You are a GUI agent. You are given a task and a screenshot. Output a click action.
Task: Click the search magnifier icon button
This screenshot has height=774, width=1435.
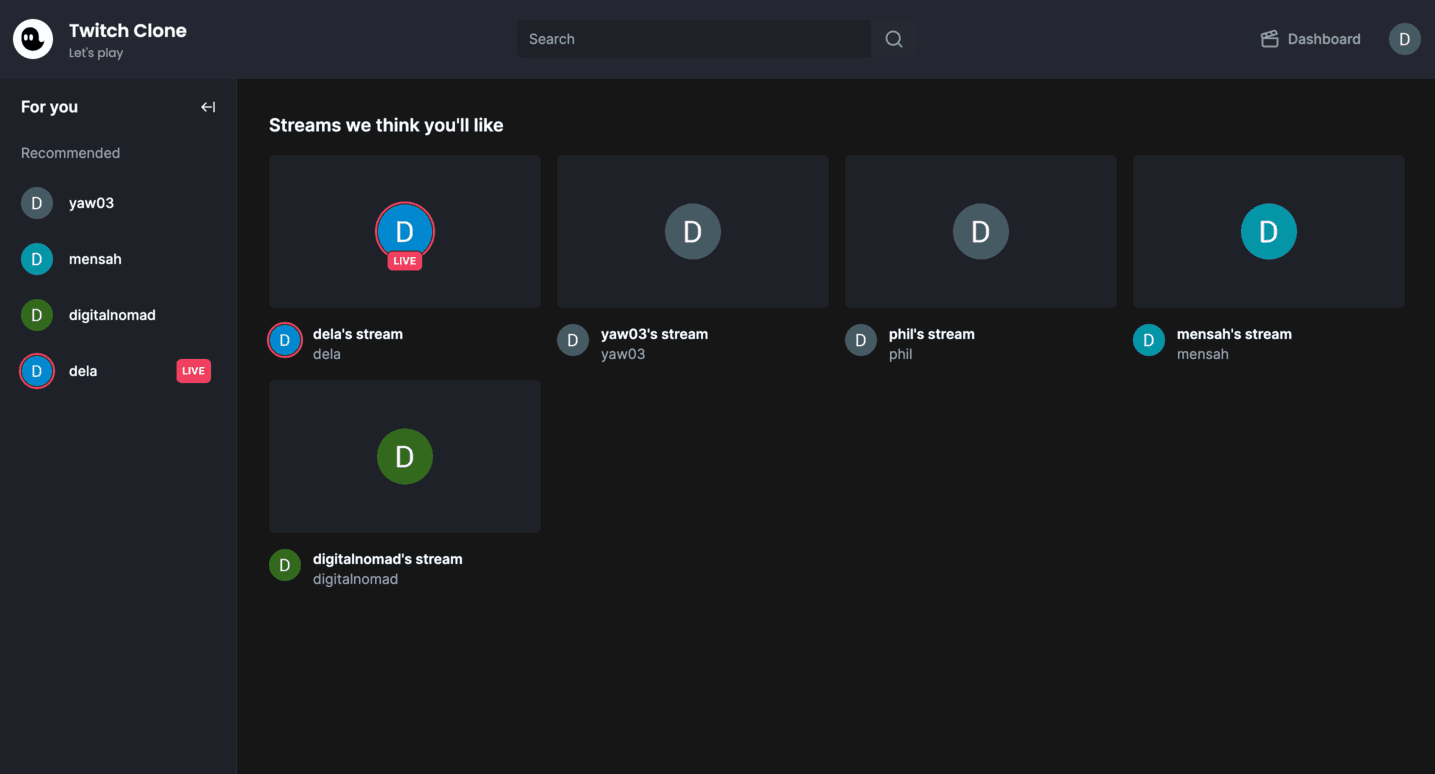pyautogui.click(x=894, y=39)
